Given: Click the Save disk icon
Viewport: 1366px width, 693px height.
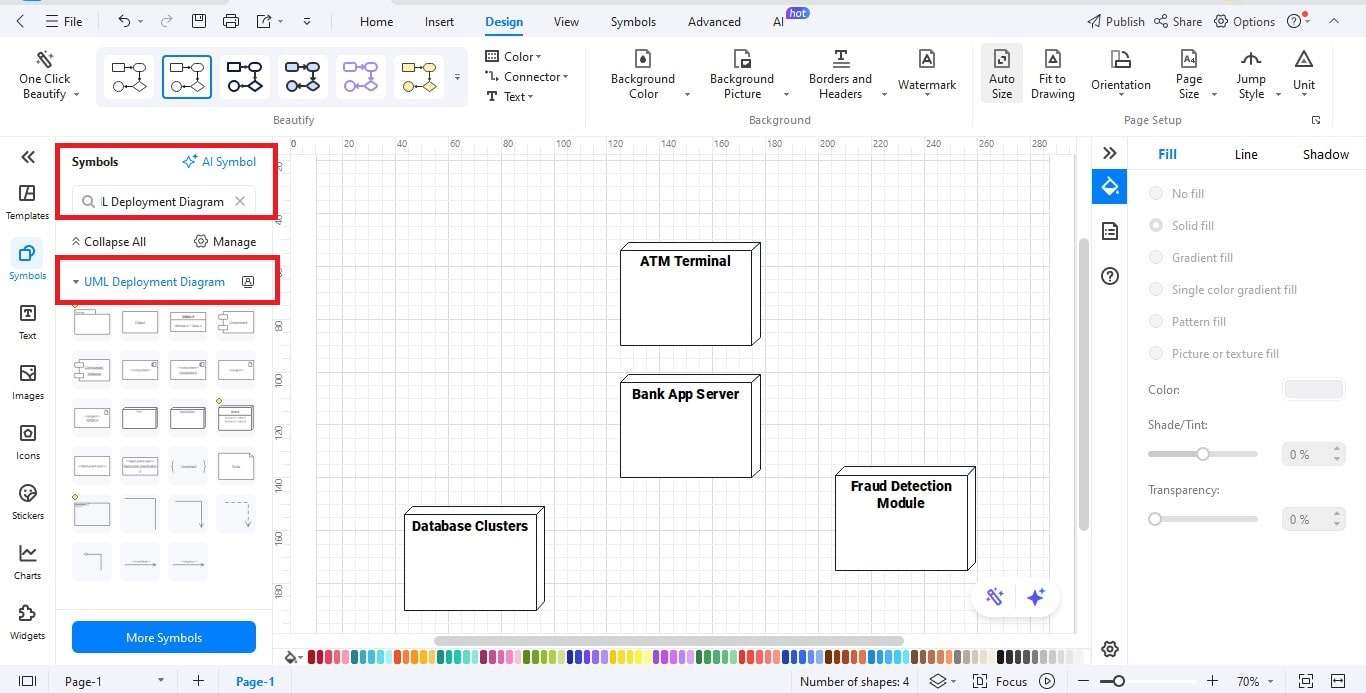Looking at the screenshot, I should [199, 21].
